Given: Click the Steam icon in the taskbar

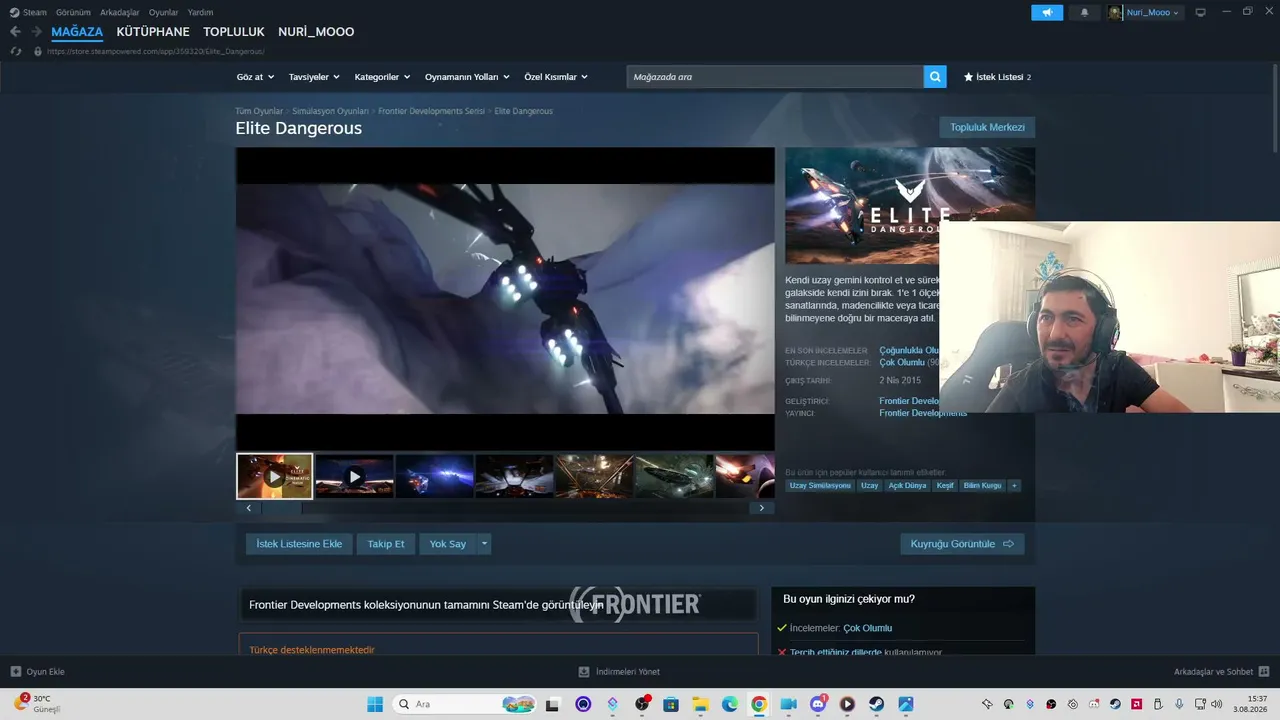Looking at the screenshot, I should pyautogui.click(x=876, y=704).
